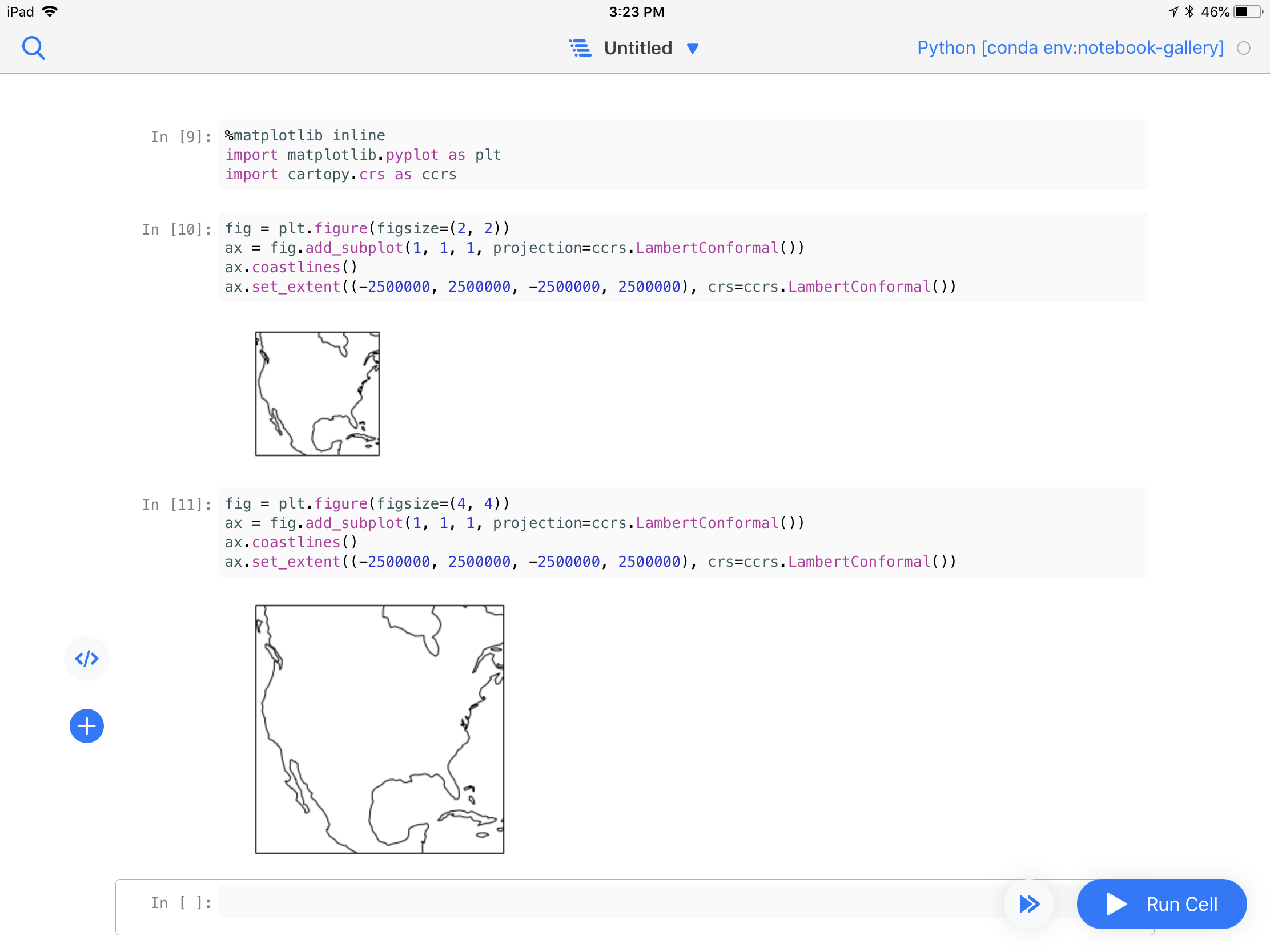Run all cells via the fast-forward icon
1270x952 pixels.
1029,904
